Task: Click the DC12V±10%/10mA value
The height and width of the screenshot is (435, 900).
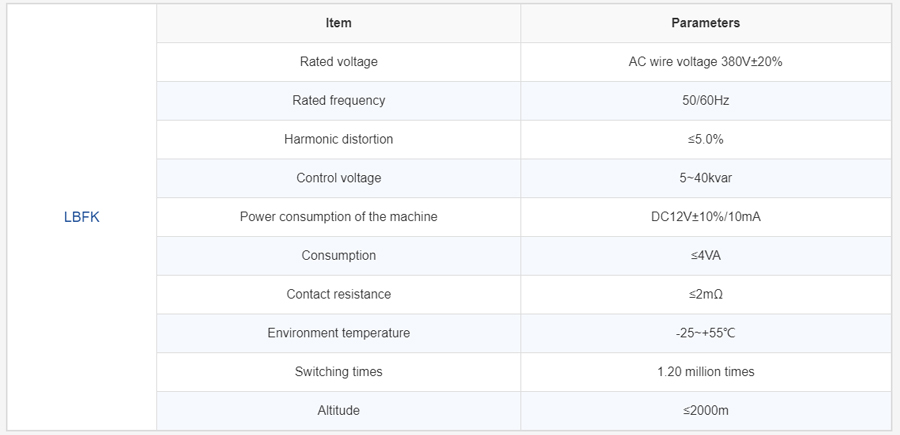Action: pyautogui.click(x=705, y=217)
